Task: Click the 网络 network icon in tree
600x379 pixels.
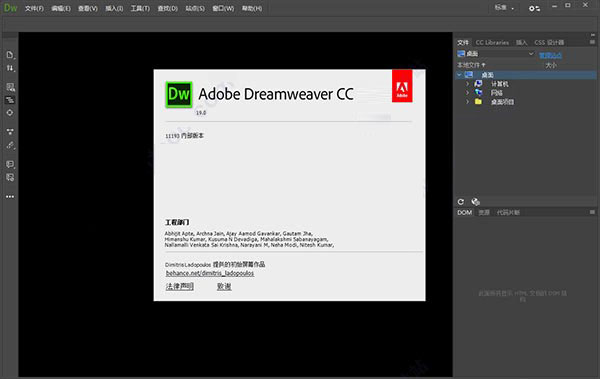Action: click(478, 92)
